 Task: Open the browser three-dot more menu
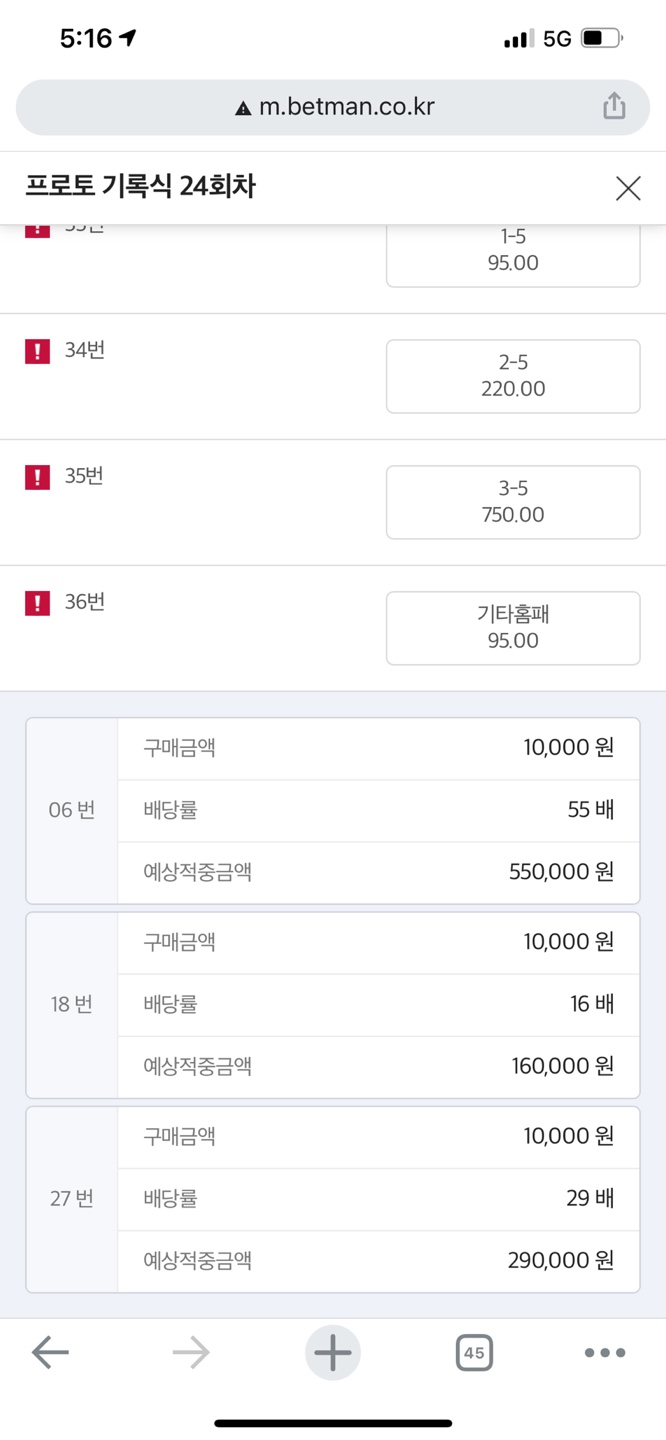(x=605, y=1353)
